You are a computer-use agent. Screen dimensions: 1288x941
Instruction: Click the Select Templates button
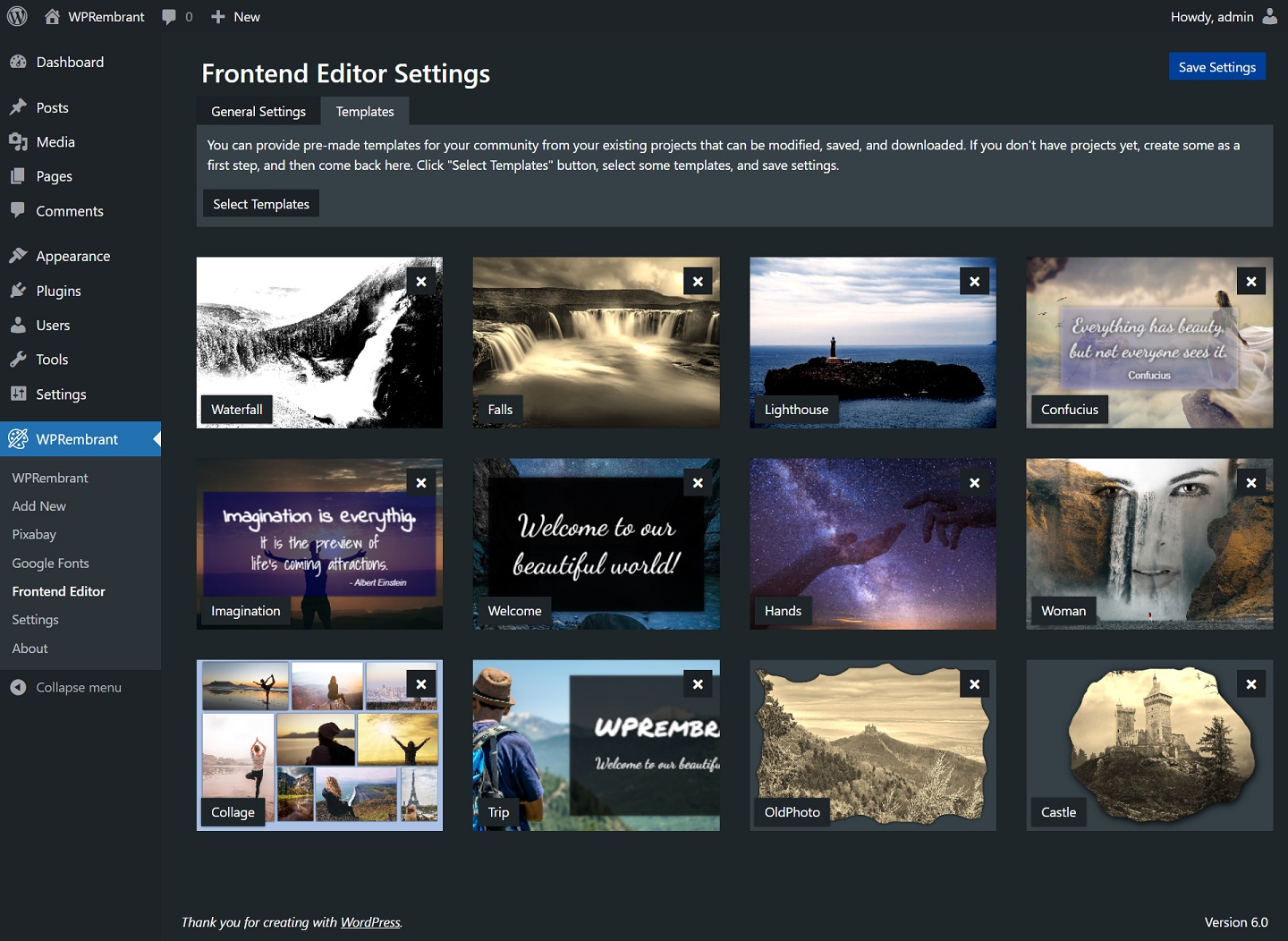[261, 204]
